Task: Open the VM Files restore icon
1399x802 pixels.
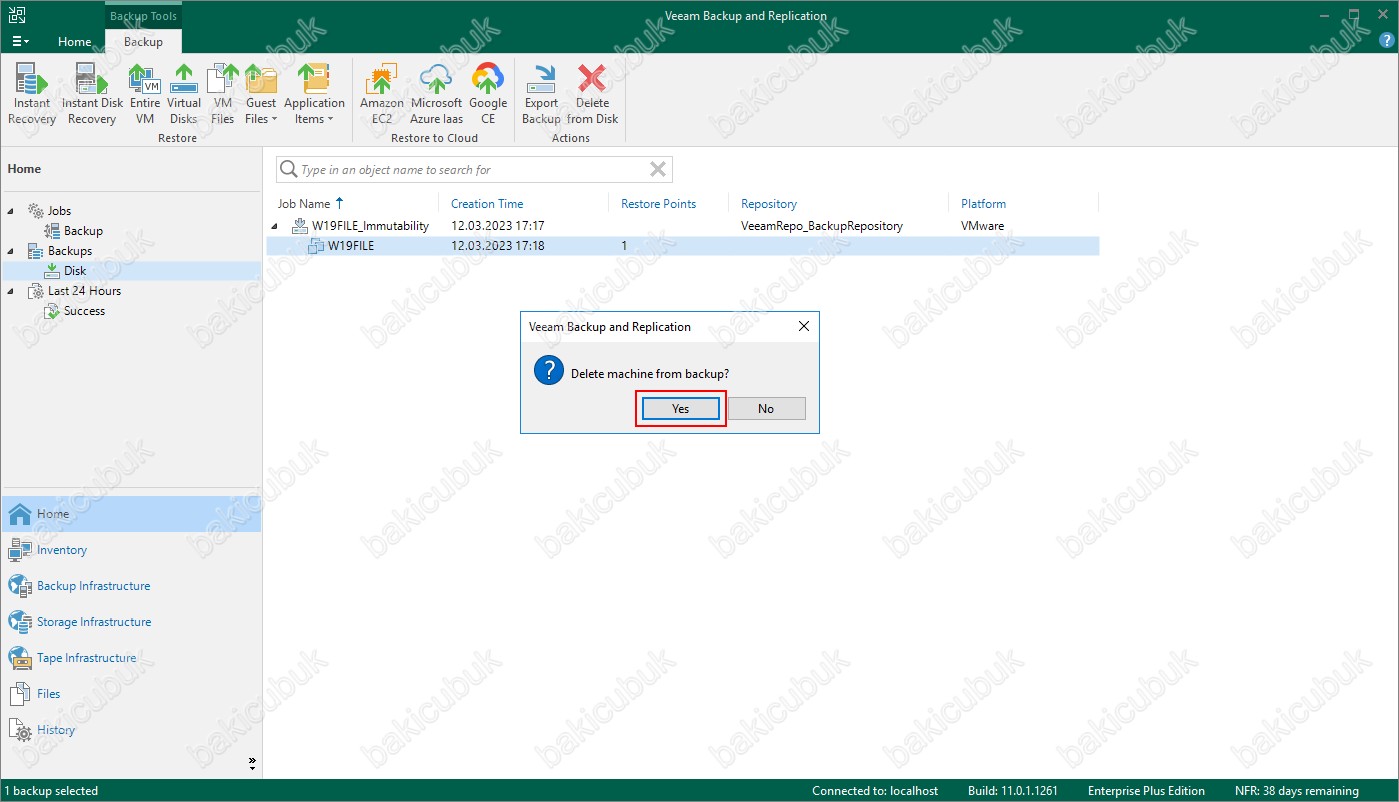Action: click(x=222, y=95)
